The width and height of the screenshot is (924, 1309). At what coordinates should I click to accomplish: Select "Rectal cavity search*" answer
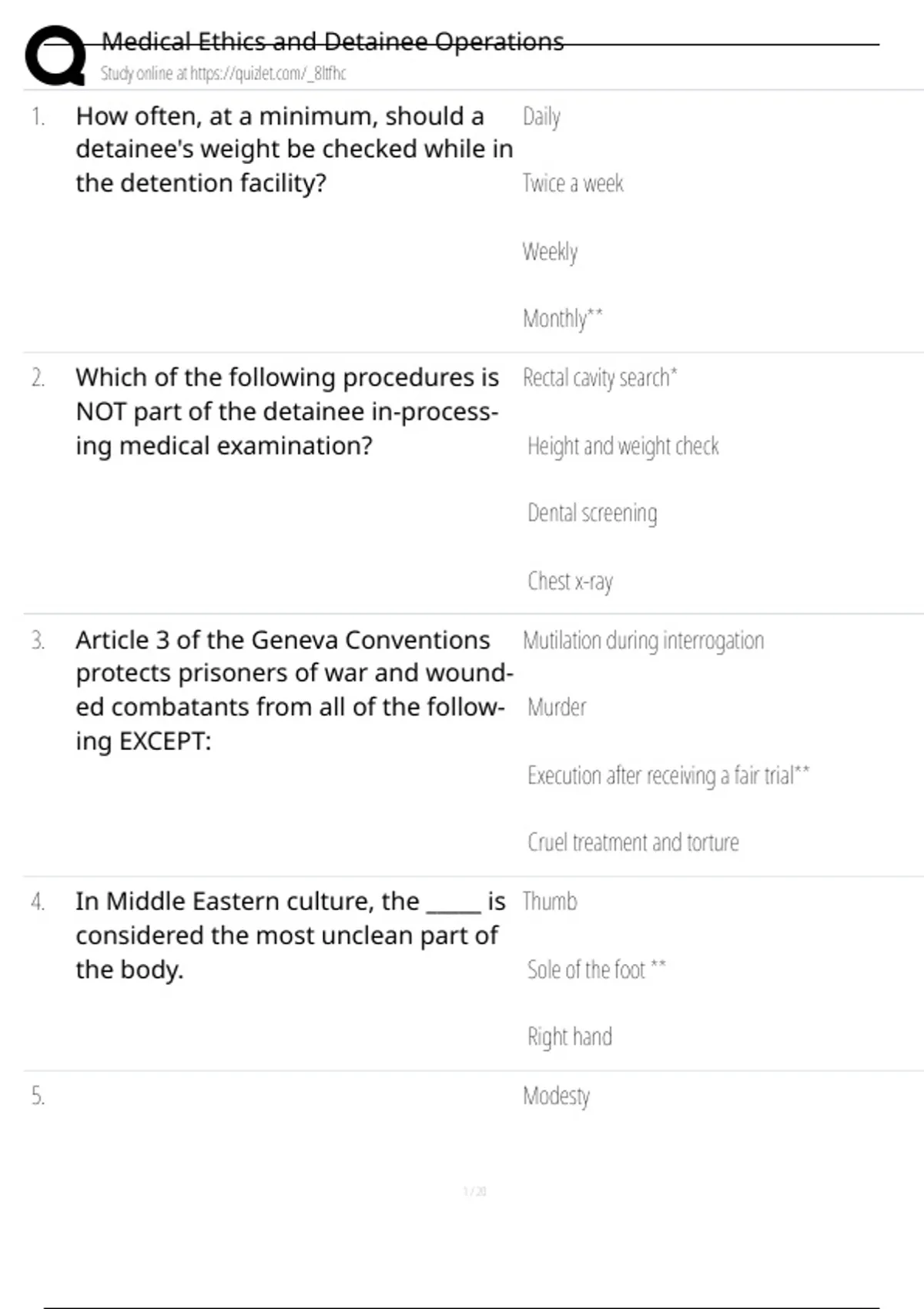pos(600,378)
